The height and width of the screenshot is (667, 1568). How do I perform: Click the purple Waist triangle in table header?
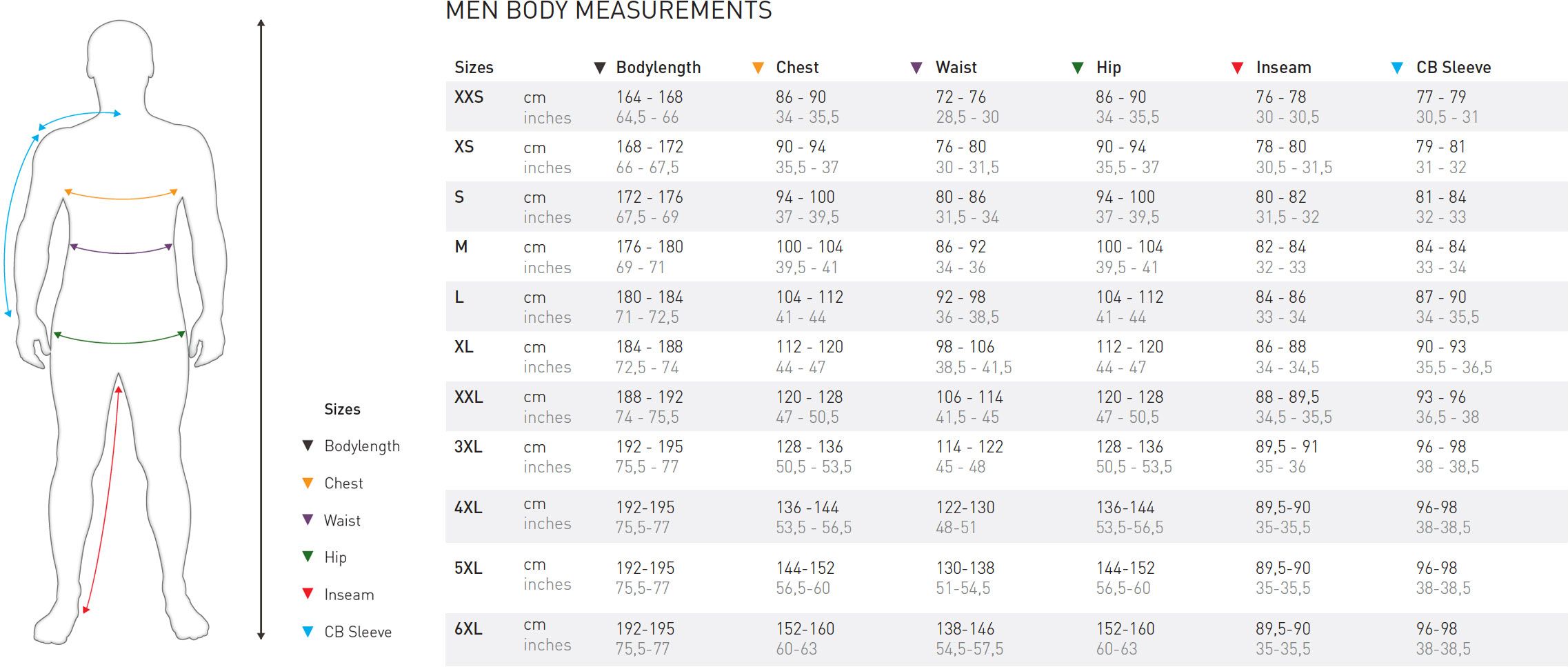[916, 68]
